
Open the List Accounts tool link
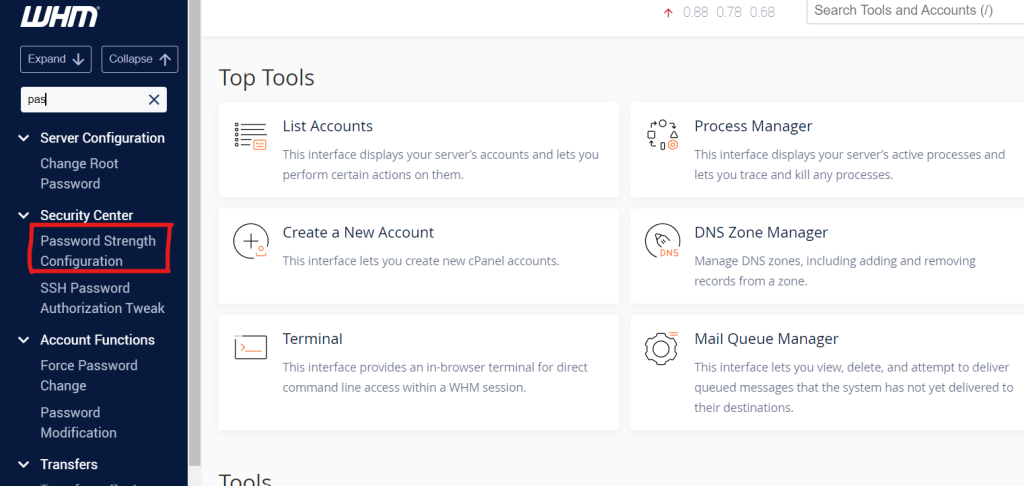[327, 126]
